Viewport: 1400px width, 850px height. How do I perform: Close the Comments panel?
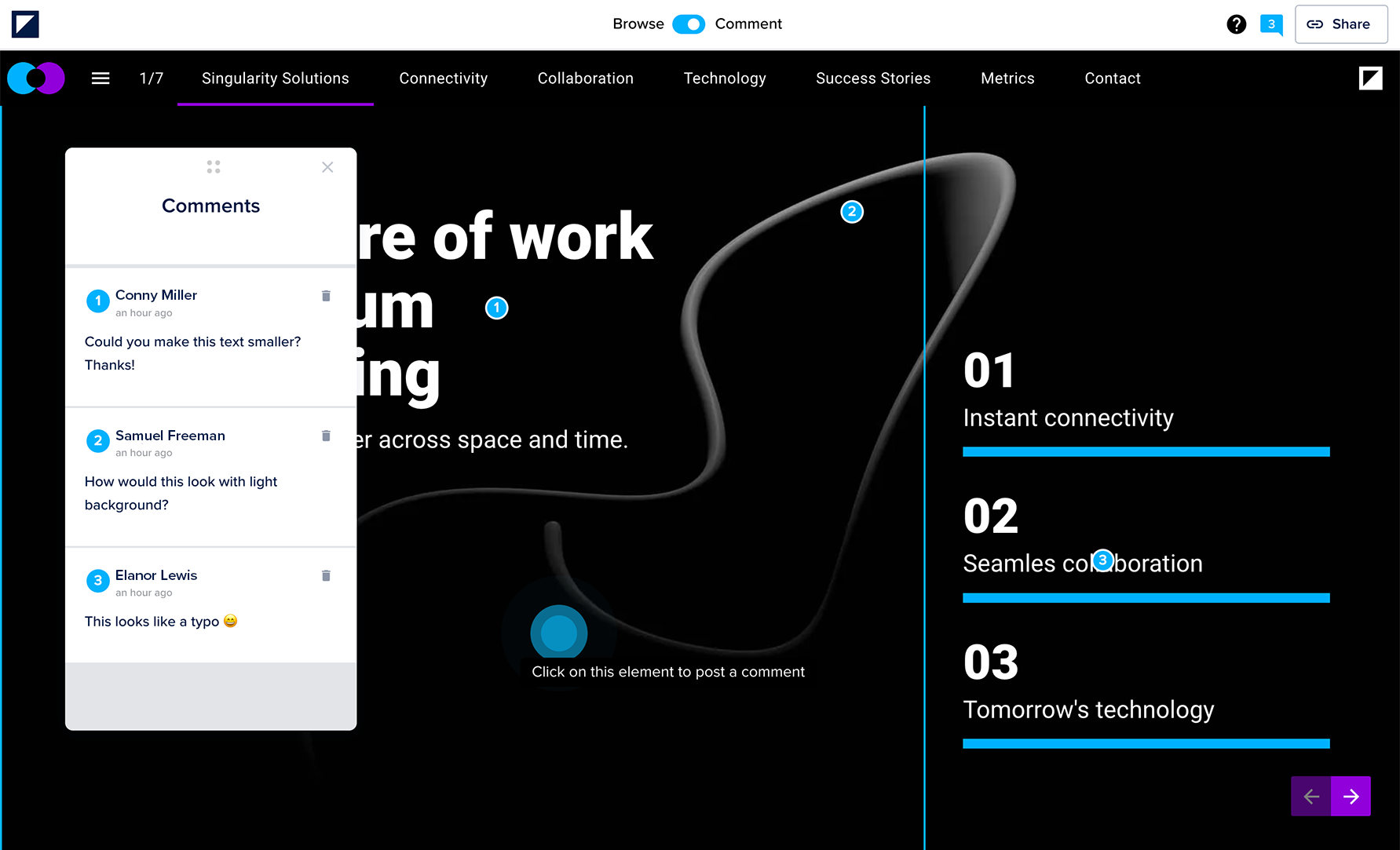(327, 167)
